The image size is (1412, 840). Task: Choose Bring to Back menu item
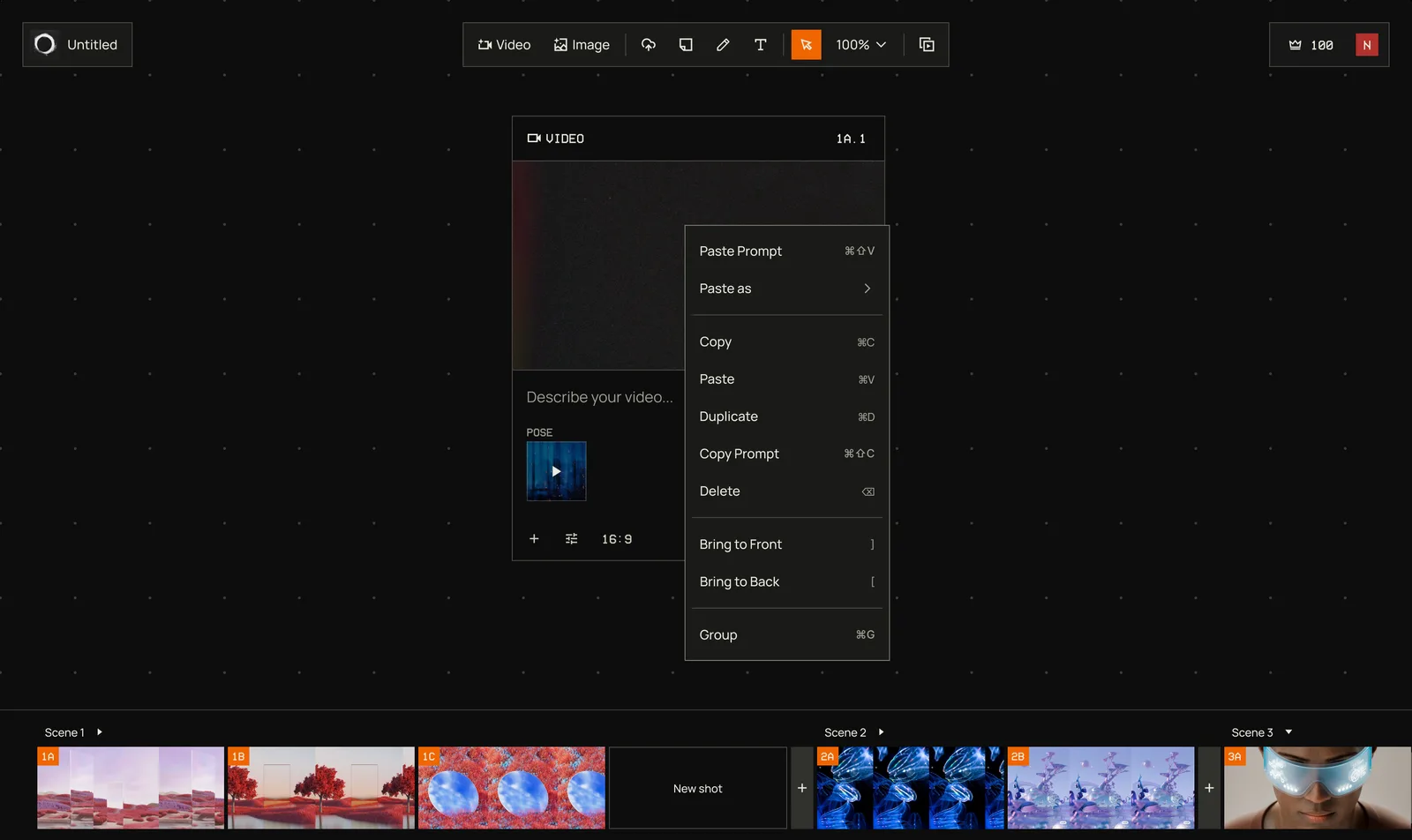tap(787, 581)
